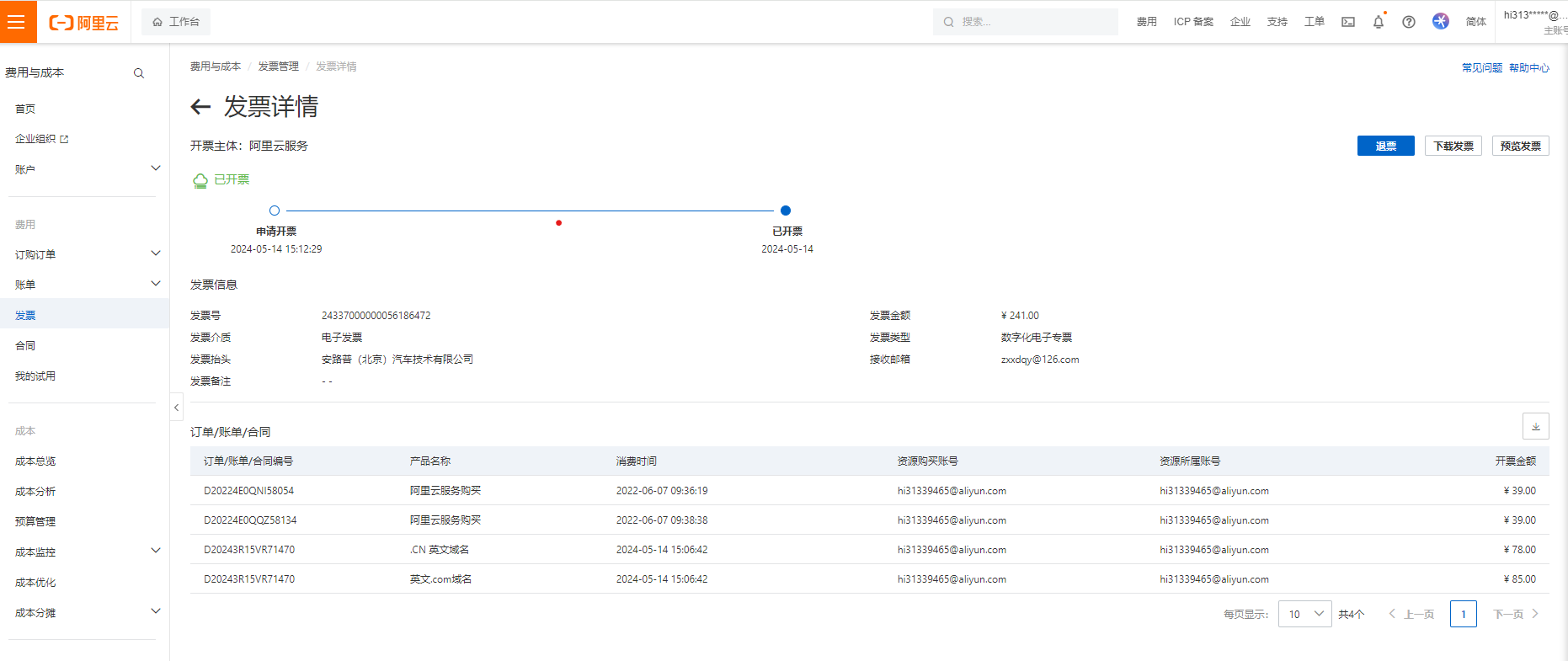Image resolution: width=1568 pixels, height=661 pixels.
Task: Open the 帮助中心 link
Action: coord(1529,68)
